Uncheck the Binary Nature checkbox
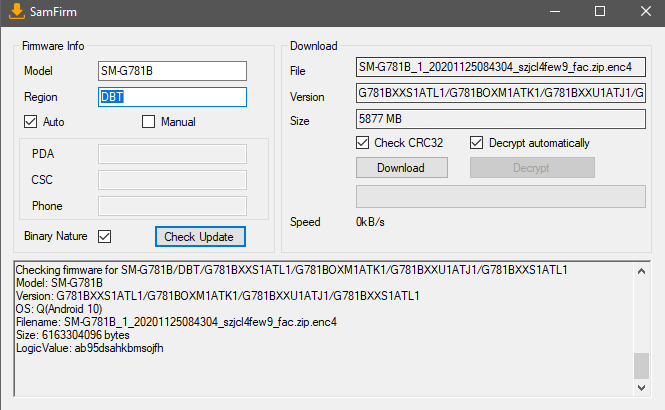 pos(104,236)
